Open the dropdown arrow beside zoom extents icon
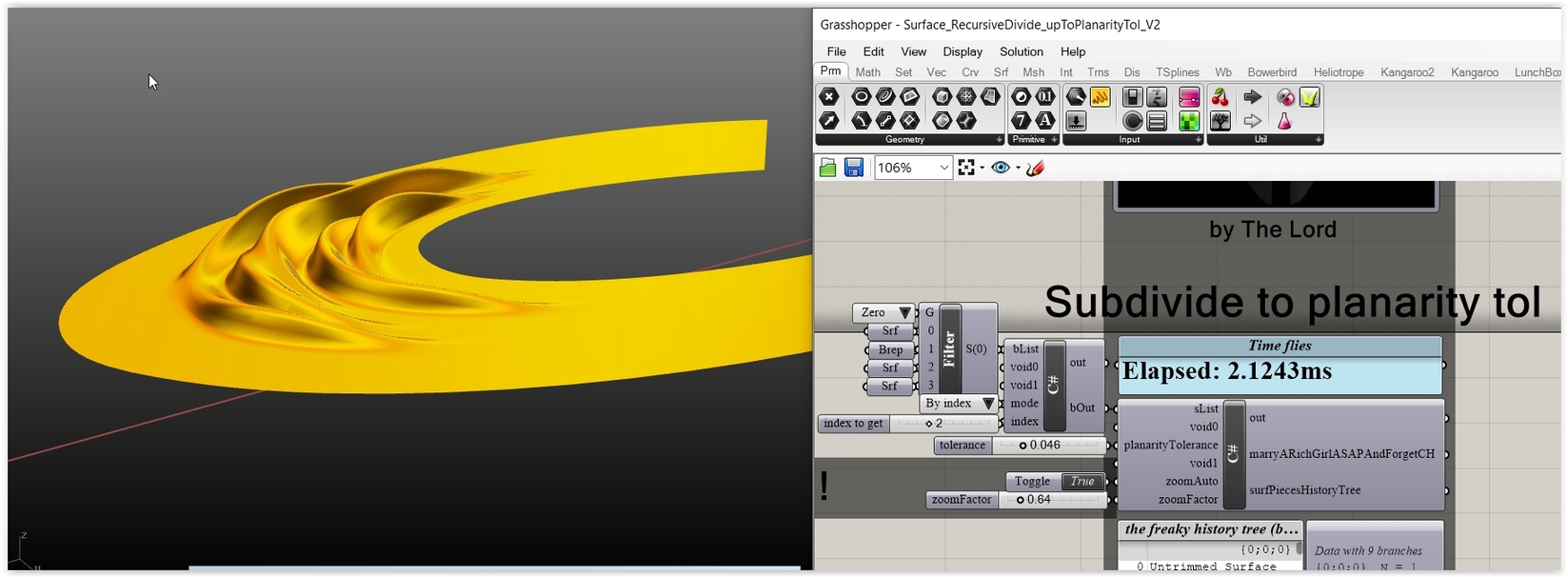Screen dimensions: 1568x577 click(x=982, y=168)
